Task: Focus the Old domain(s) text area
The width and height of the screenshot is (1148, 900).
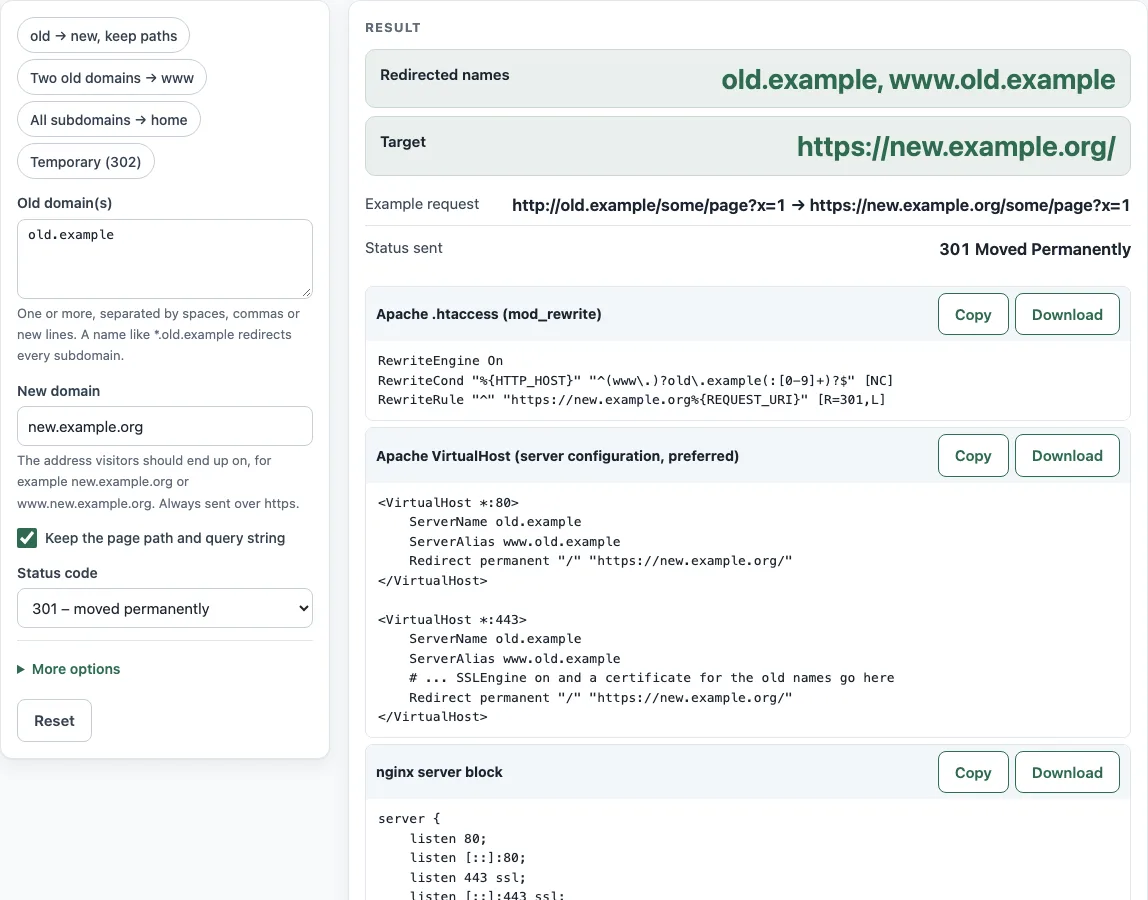Action: pyautogui.click(x=165, y=259)
